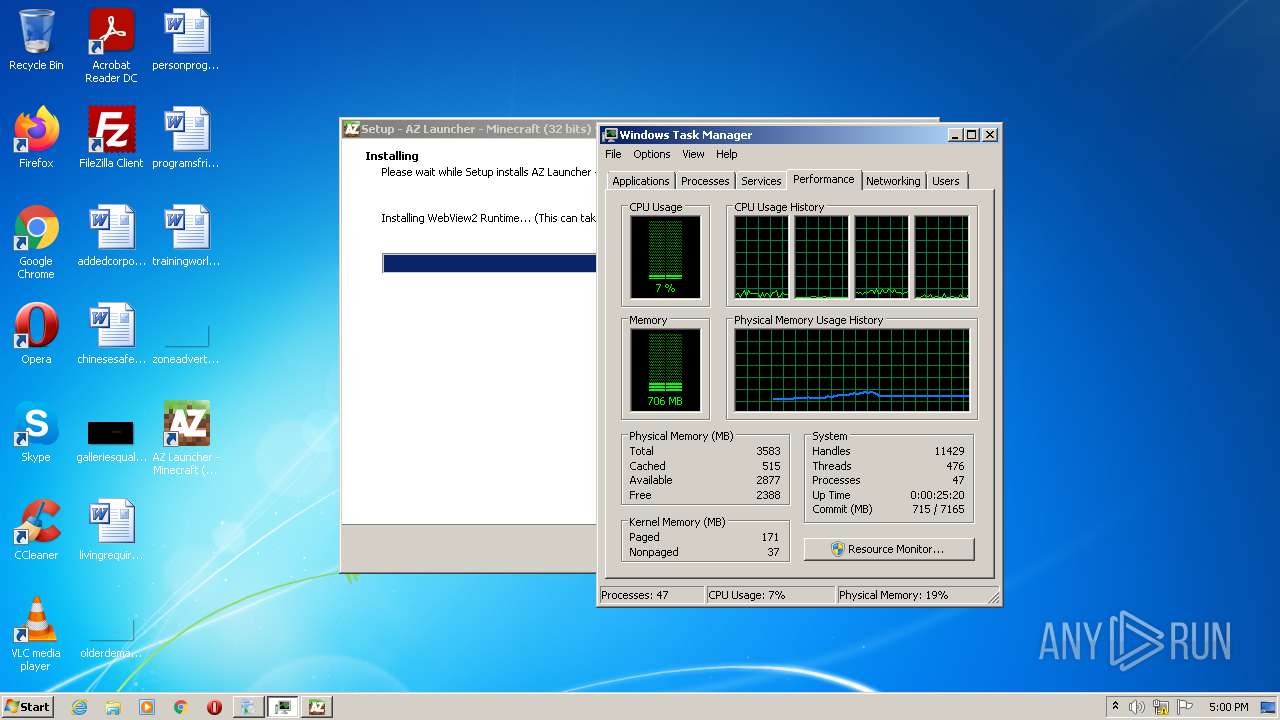
Task: Click the AZ Setup window title icon
Action: (x=351, y=129)
